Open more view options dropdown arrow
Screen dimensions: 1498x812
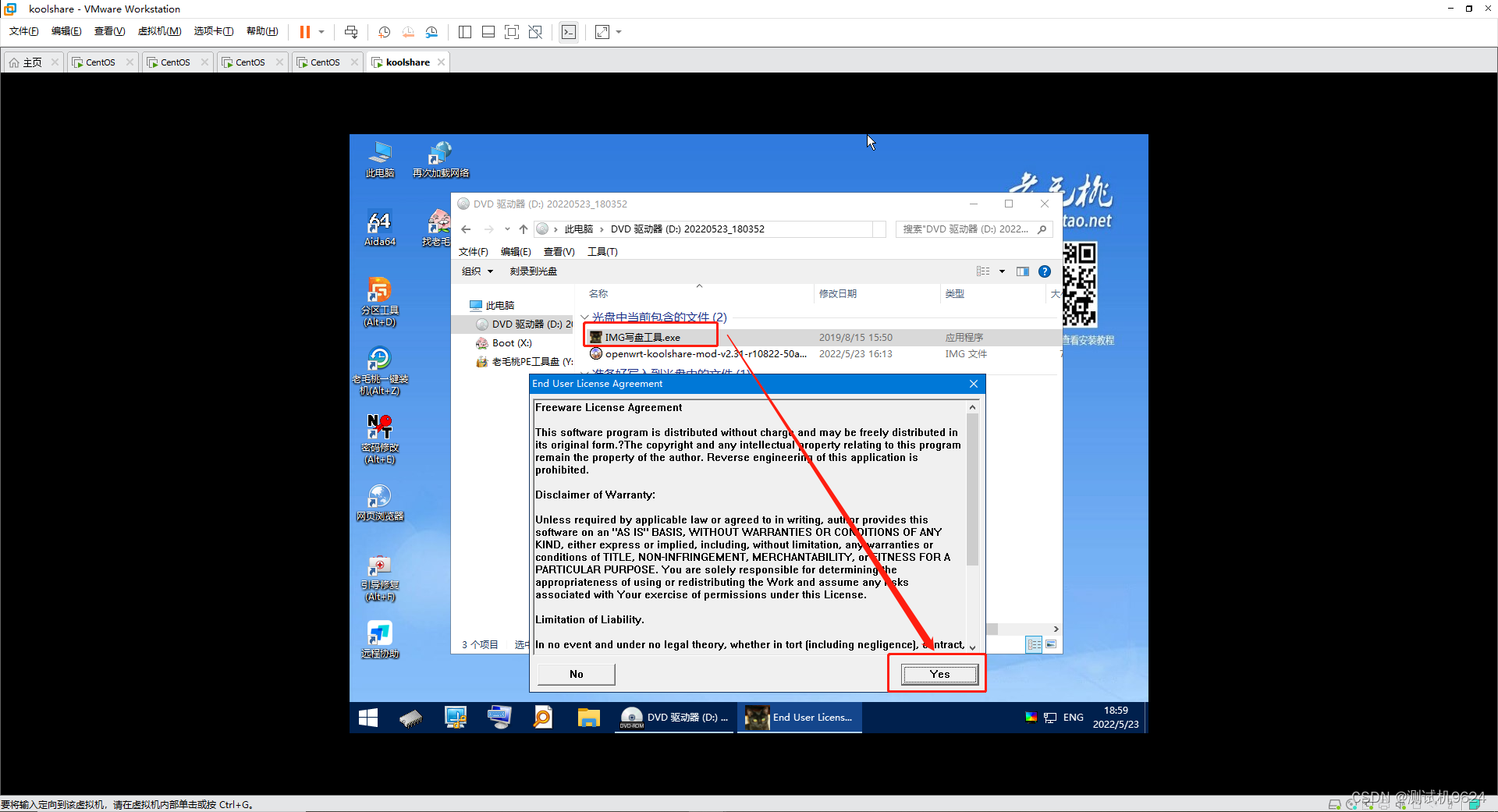pyautogui.click(x=1002, y=271)
